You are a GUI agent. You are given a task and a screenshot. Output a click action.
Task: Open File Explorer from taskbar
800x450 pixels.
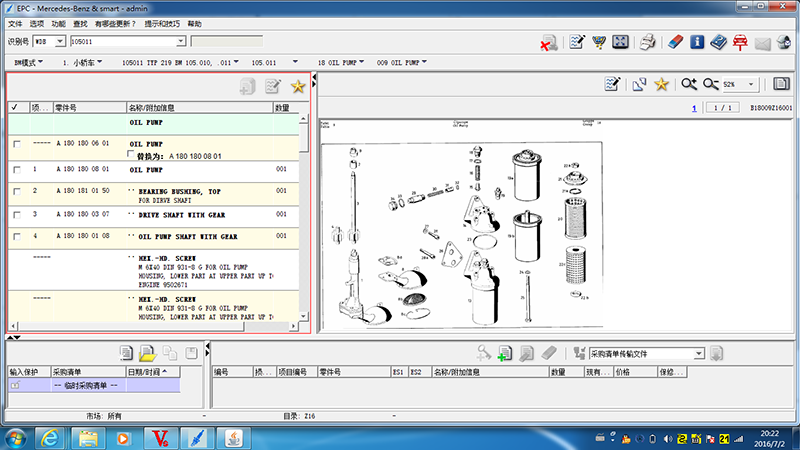tap(88, 438)
